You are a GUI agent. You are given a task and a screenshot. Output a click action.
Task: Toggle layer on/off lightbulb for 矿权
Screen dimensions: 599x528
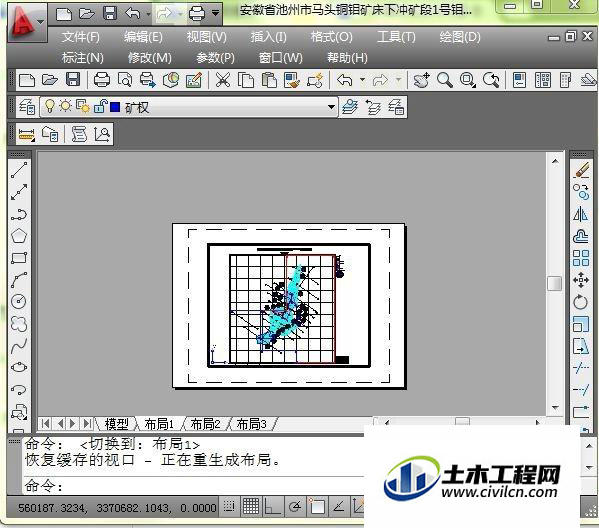[x=49, y=106]
